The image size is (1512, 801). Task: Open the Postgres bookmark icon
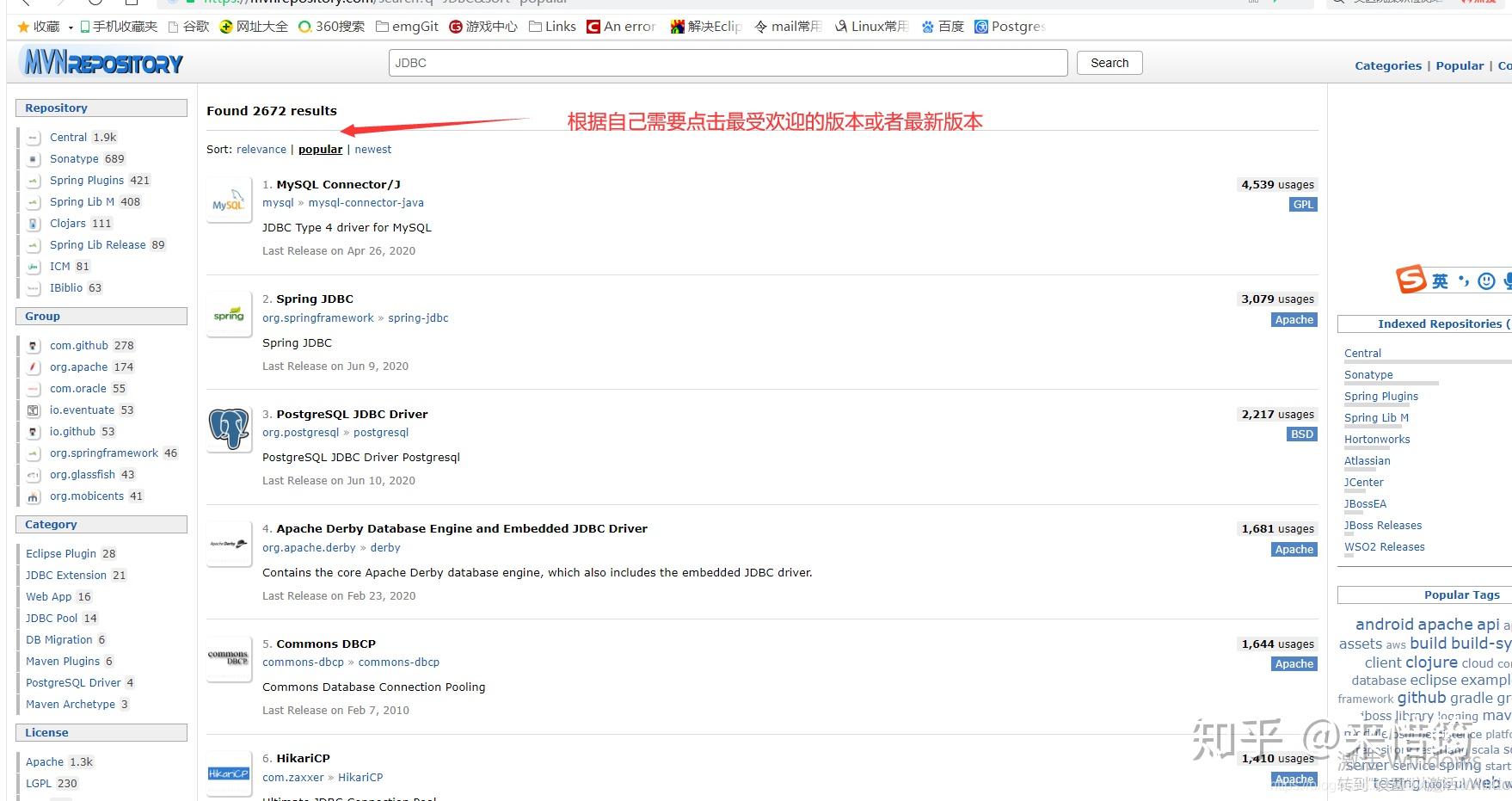[x=981, y=26]
